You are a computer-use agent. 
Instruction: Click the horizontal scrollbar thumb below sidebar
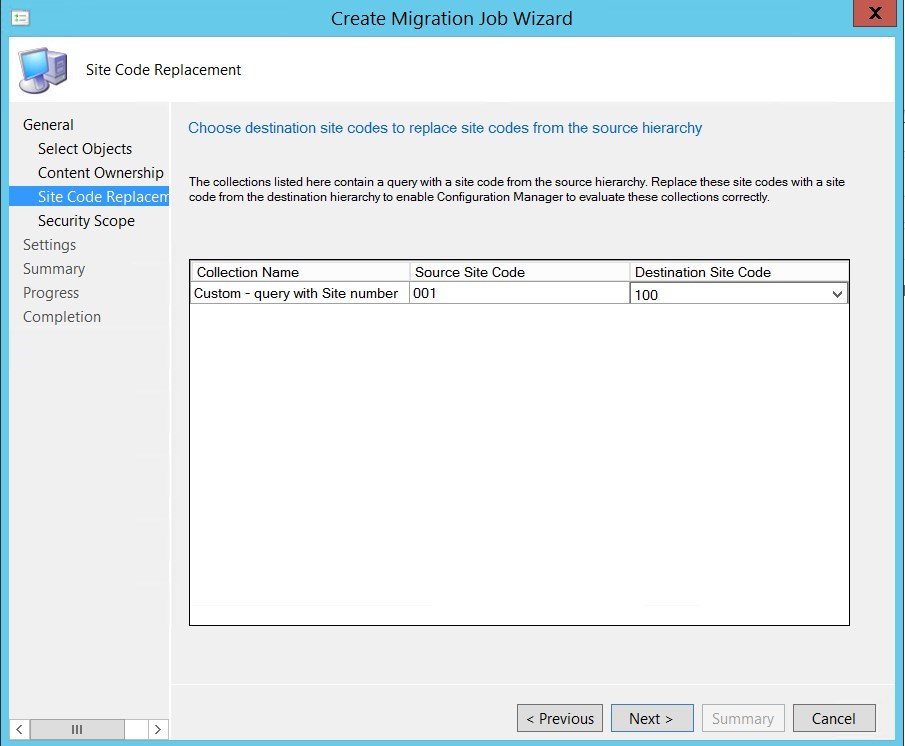click(x=78, y=730)
